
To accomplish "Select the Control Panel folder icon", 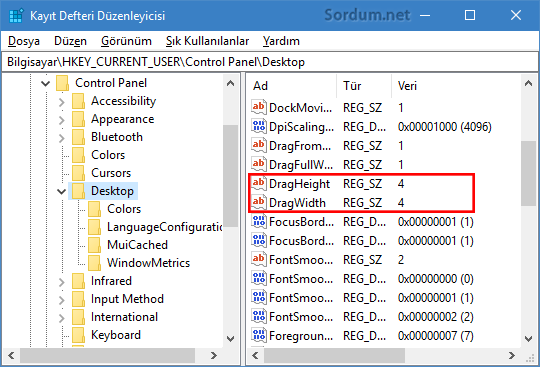I will (62, 83).
